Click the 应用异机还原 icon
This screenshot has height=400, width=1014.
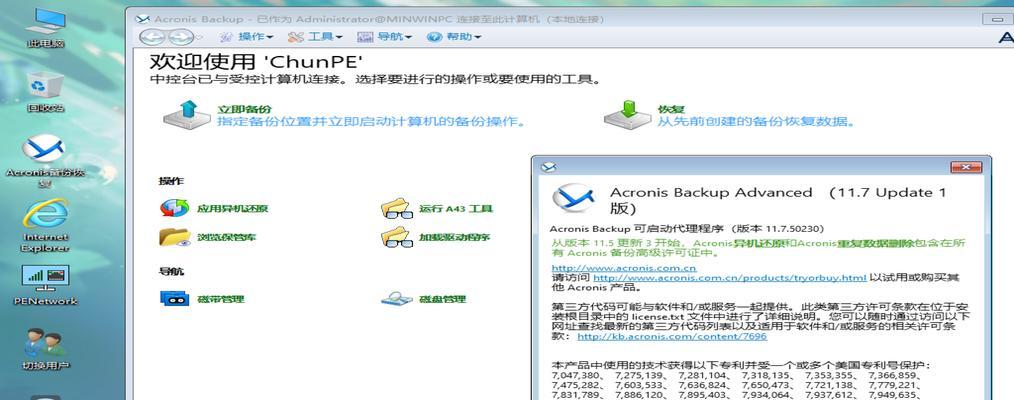(x=174, y=208)
